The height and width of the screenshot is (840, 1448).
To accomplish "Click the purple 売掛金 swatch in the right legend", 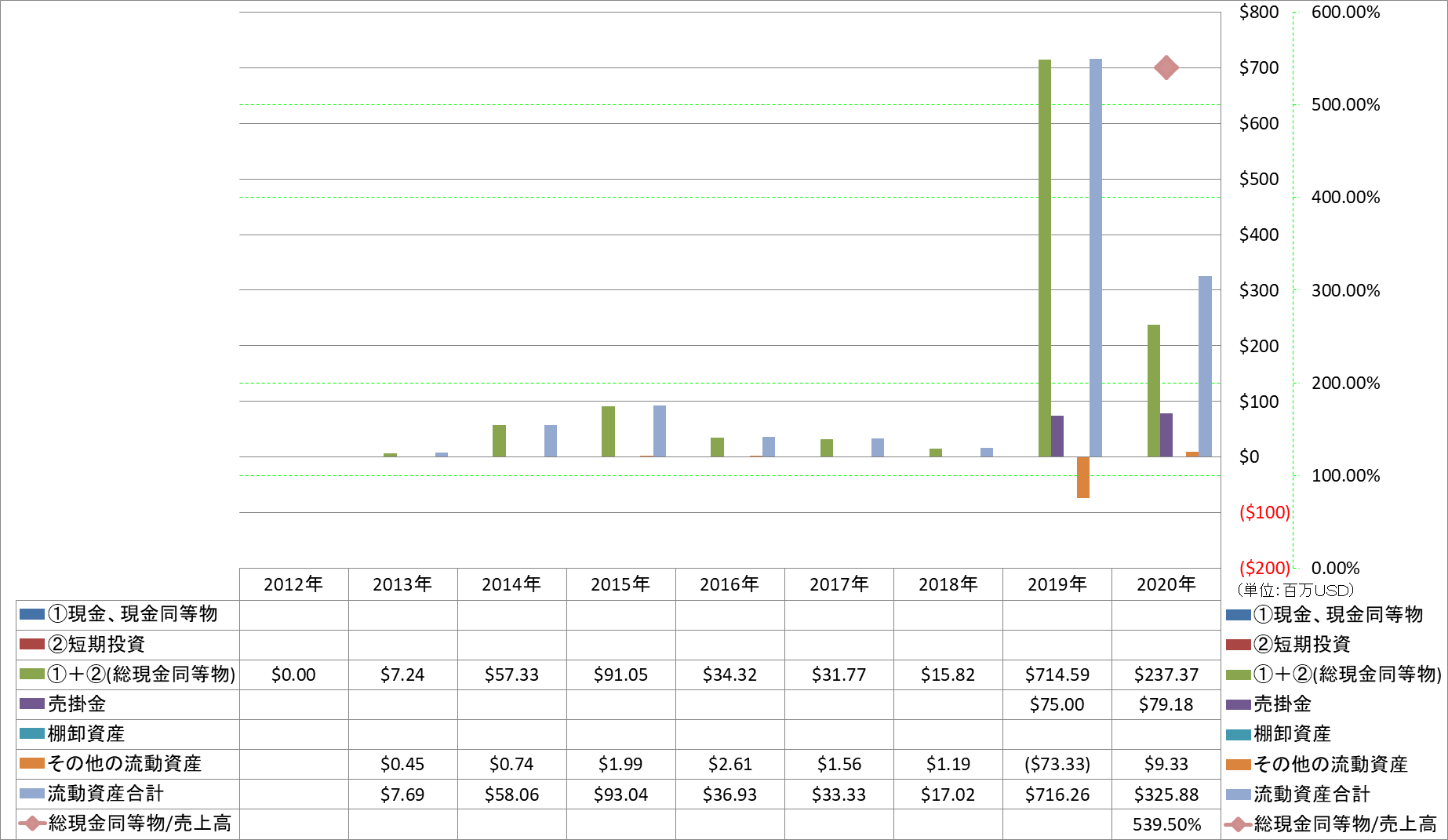I will [1239, 704].
